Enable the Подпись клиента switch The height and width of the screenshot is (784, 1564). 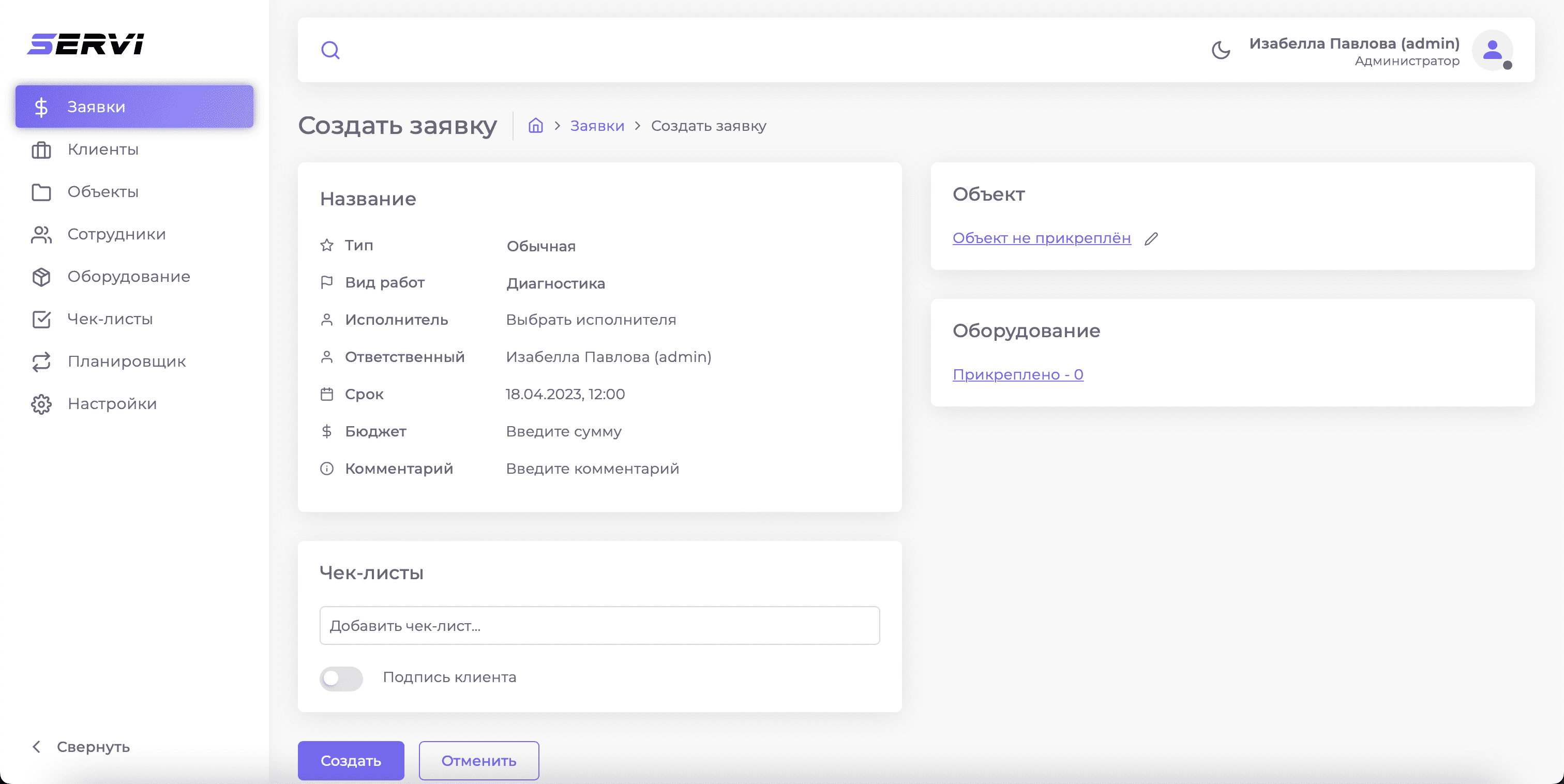341,678
